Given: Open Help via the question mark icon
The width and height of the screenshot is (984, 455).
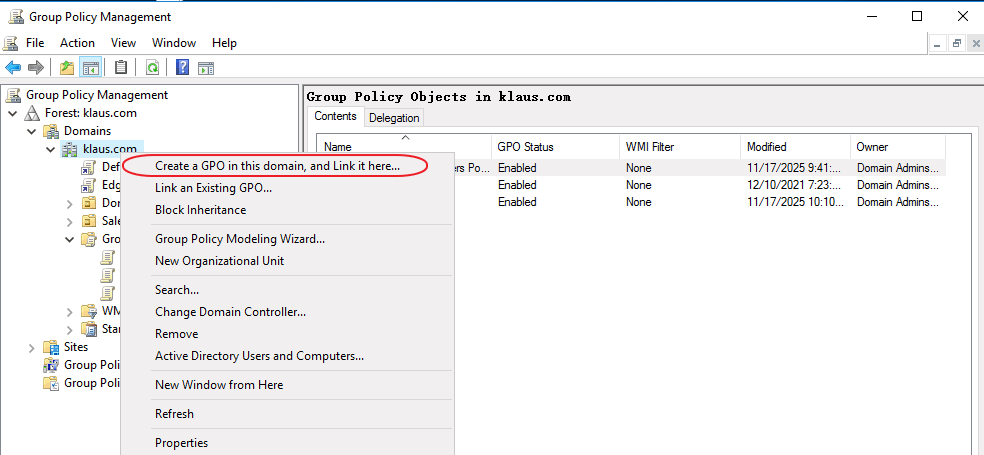Looking at the screenshot, I should pos(183,68).
